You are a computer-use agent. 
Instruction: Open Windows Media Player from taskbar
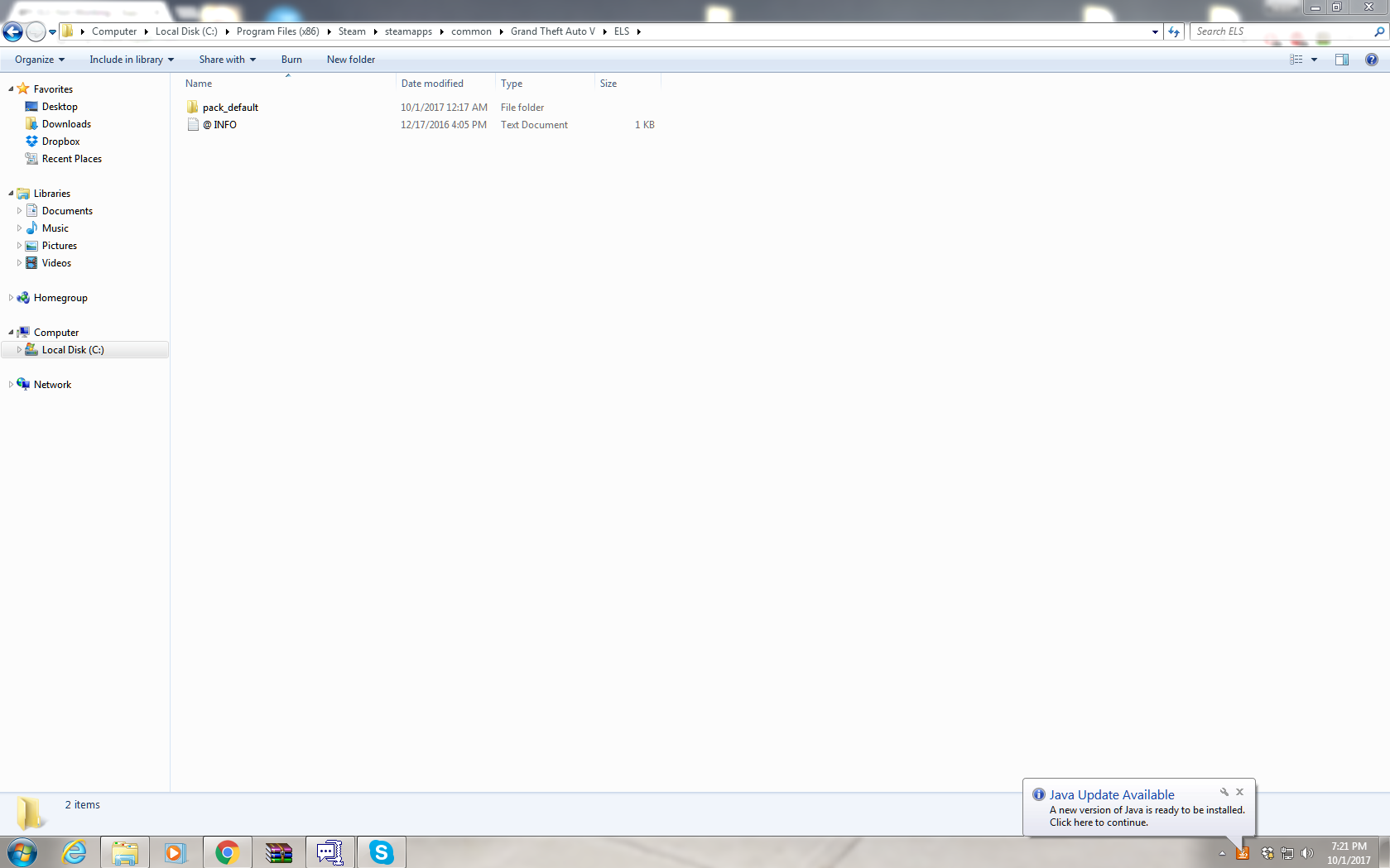(x=175, y=852)
